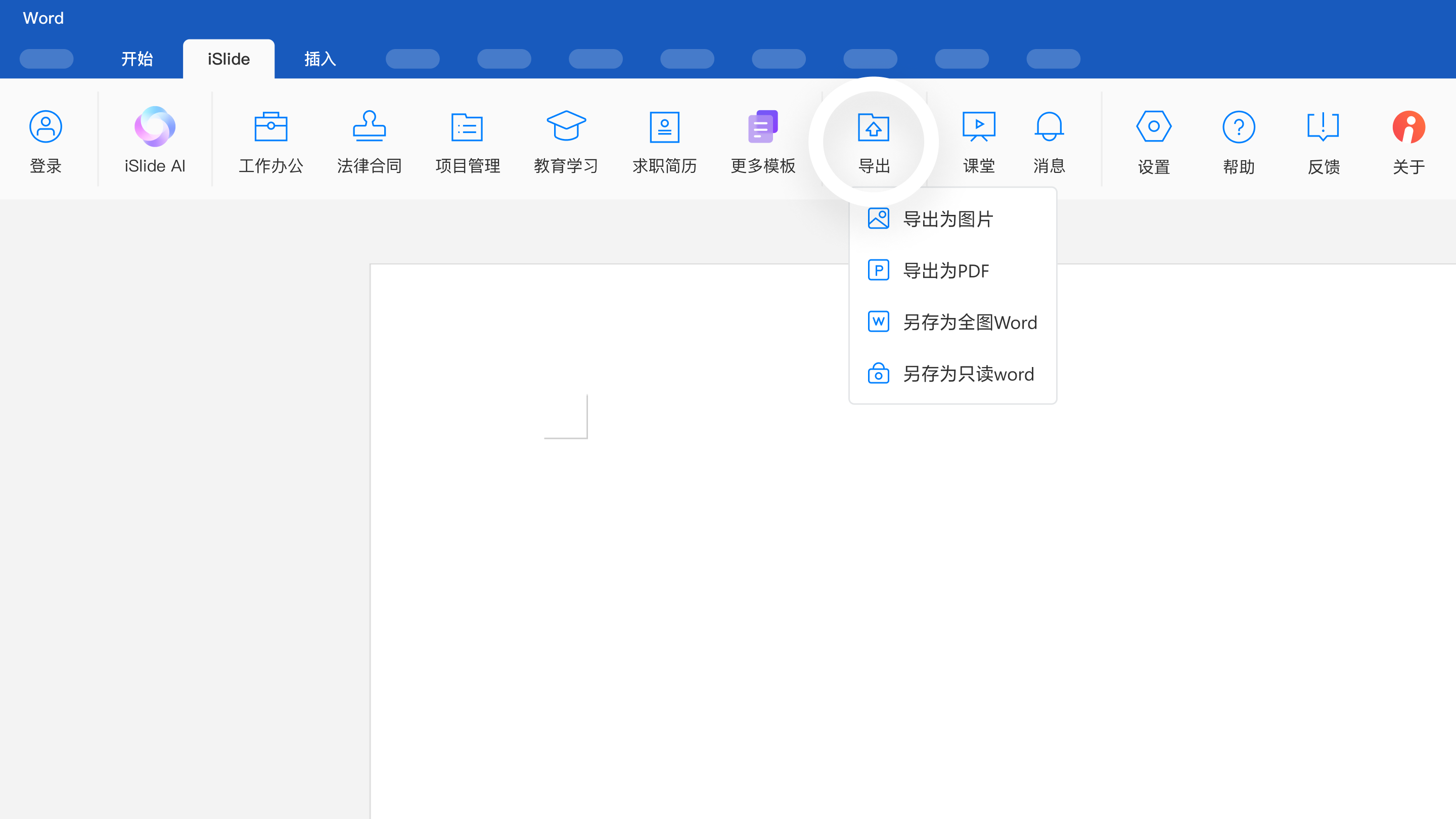Image resolution: width=1456 pixels, height=819 pixels.
Task: Switch to the 插入 tab
Action: 320,59
